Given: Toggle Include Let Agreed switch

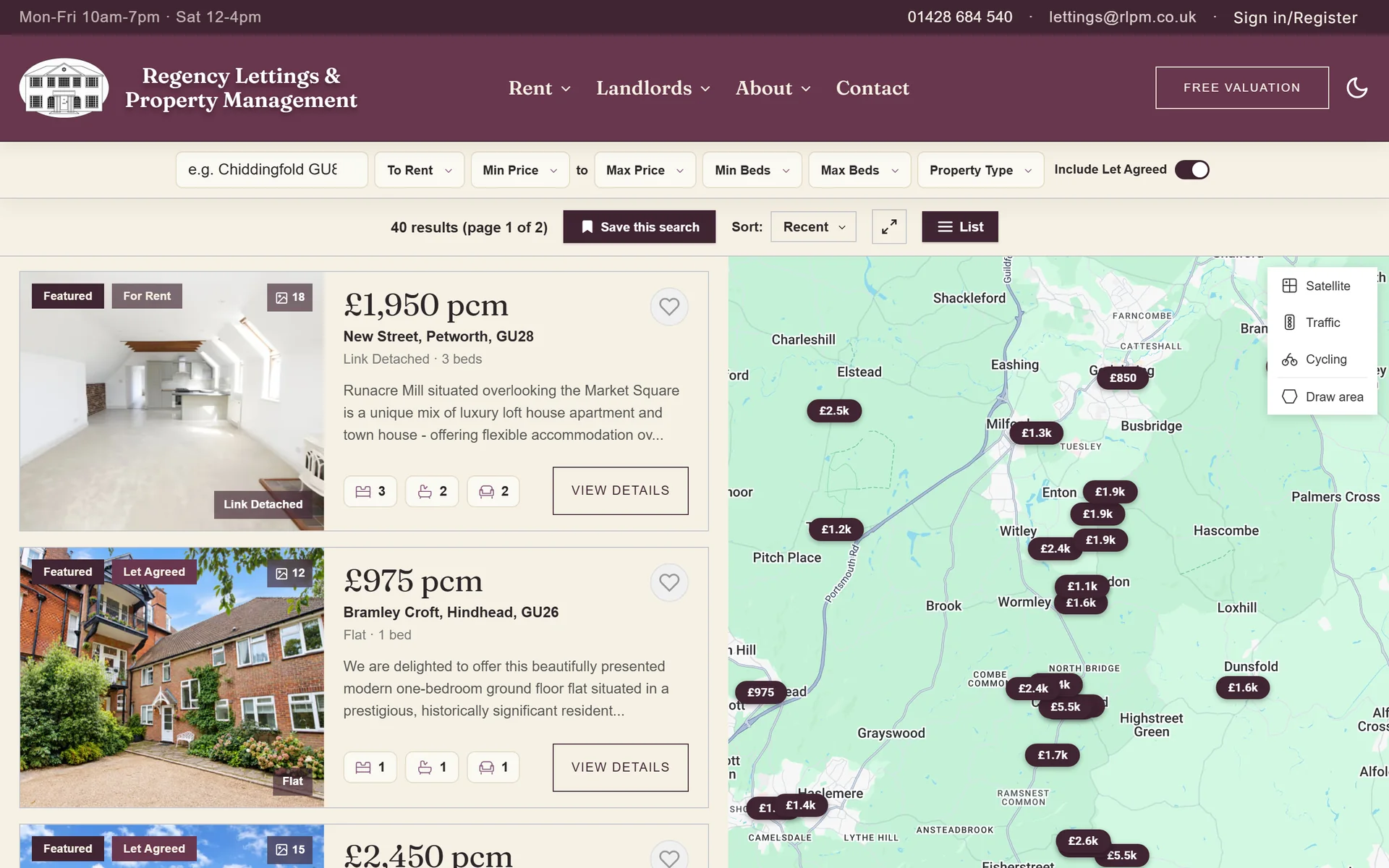Looking at the screenshot, I should pyautogui.click(x=1192, y=170).
